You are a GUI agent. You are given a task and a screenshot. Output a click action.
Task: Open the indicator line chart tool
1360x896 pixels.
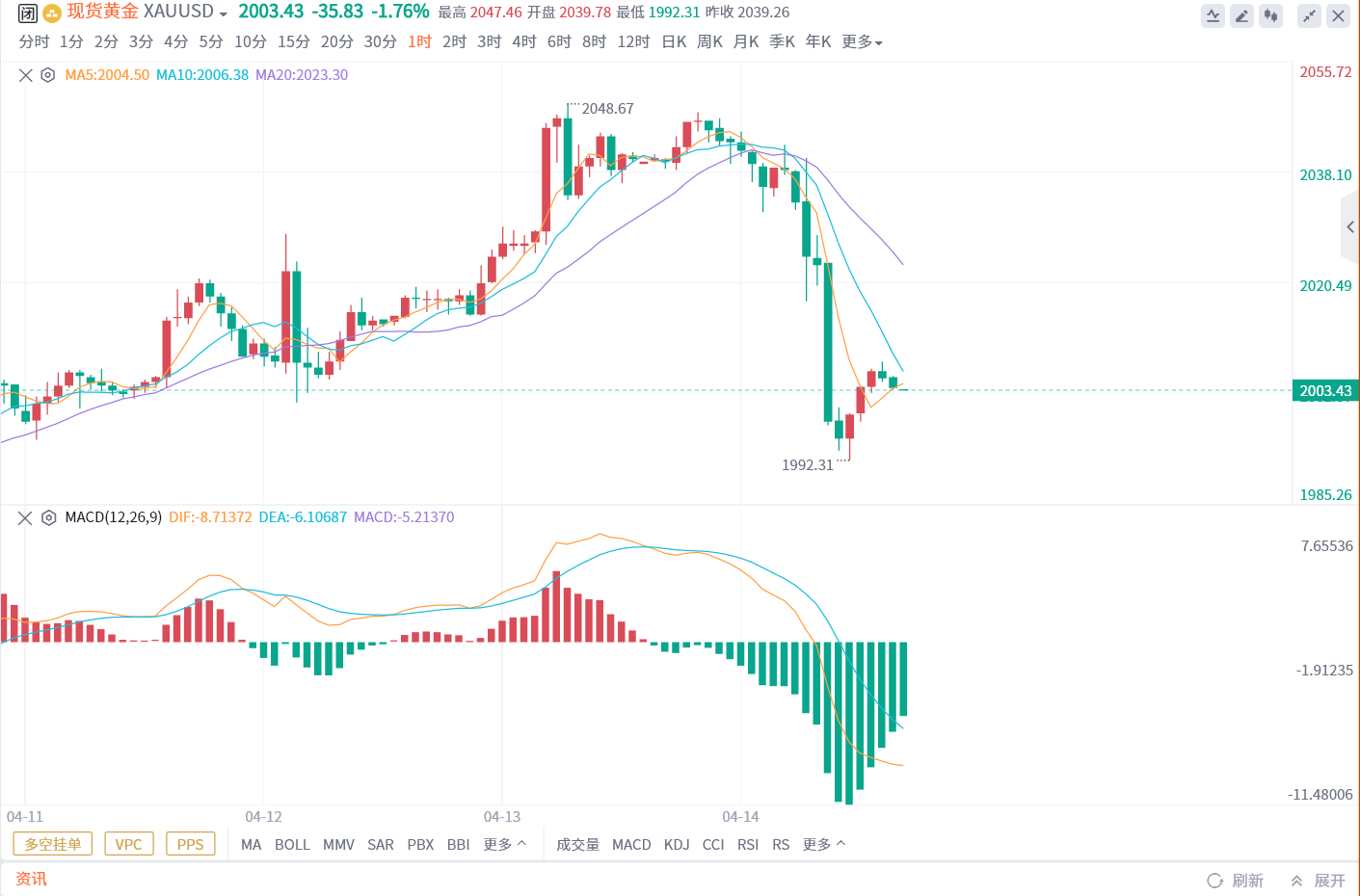pos(1213,15)
